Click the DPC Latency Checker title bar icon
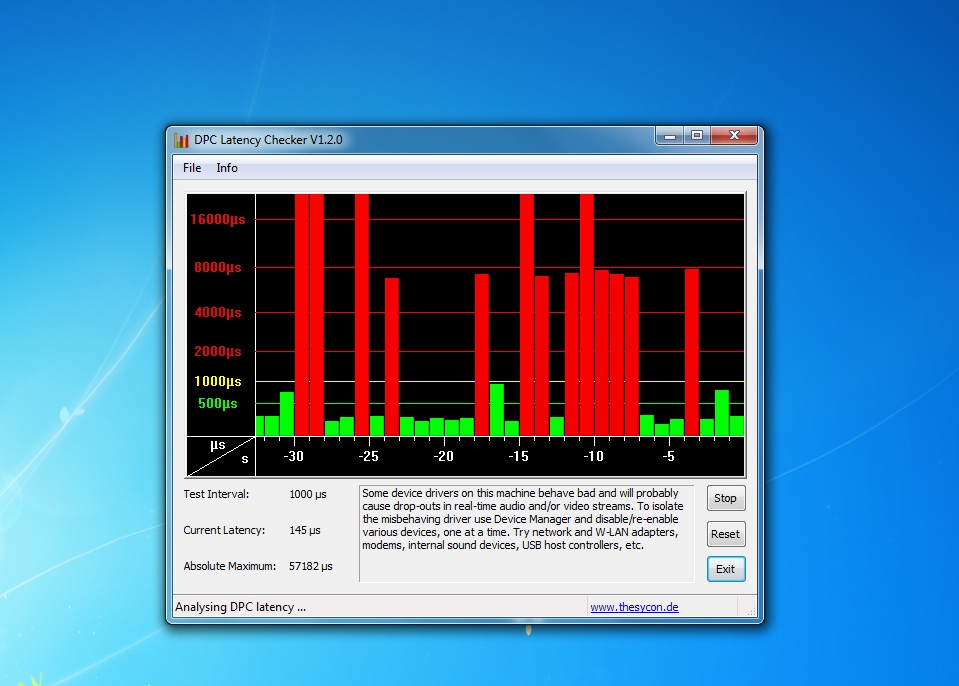The image size is (959, 686). tap(181, 140)
